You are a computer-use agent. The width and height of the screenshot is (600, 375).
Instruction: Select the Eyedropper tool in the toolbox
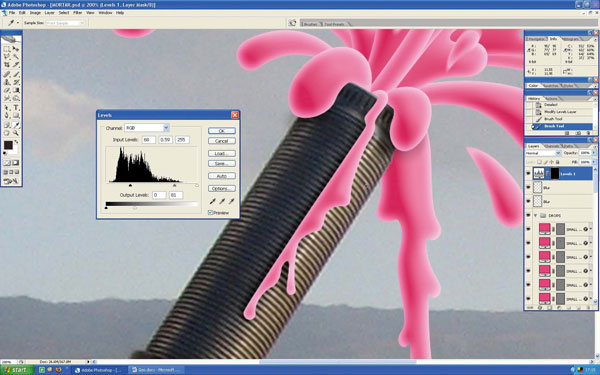[16, 125]
